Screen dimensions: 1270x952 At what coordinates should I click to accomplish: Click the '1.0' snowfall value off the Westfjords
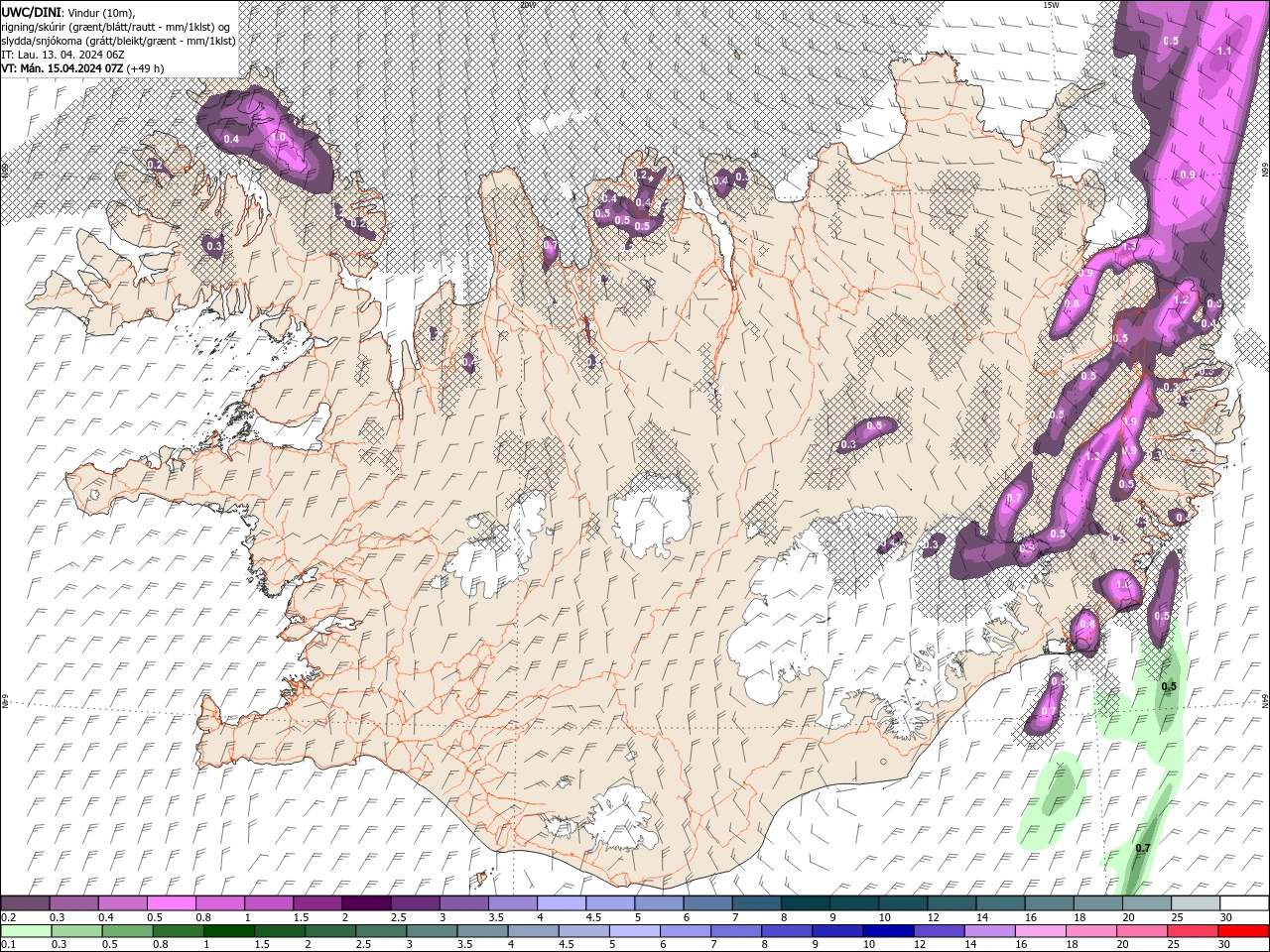[x=279, y=138]
